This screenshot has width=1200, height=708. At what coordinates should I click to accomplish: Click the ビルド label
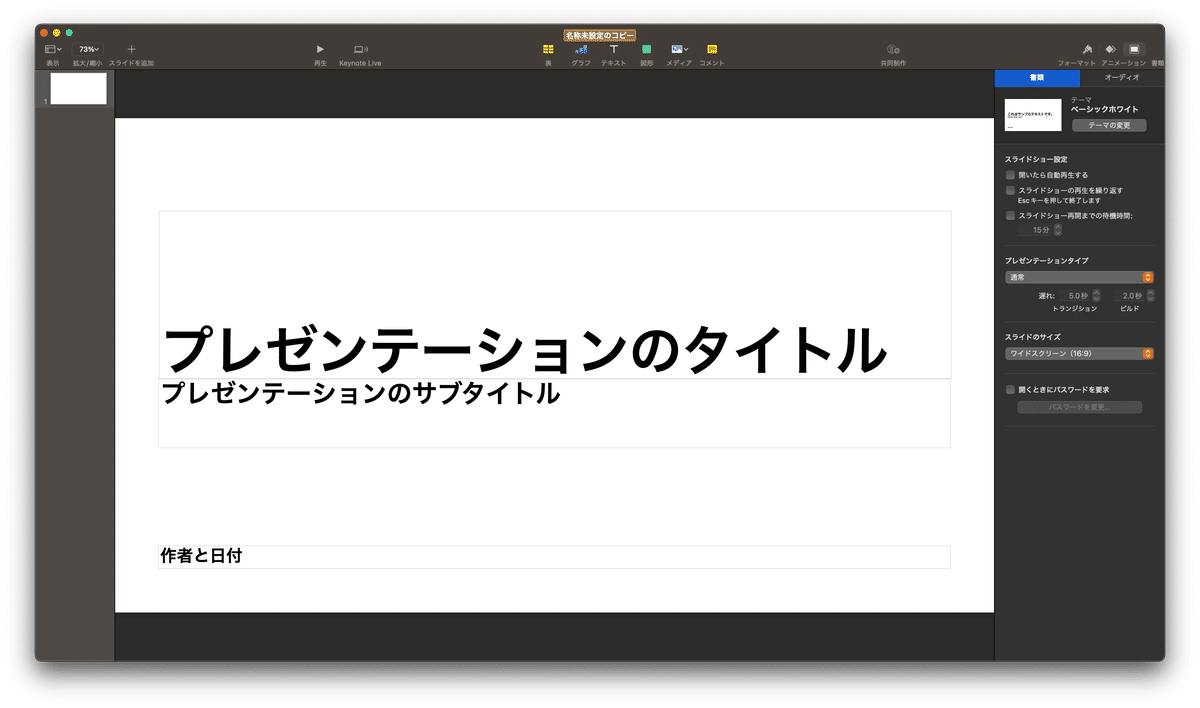click(x=1130, y=309)
